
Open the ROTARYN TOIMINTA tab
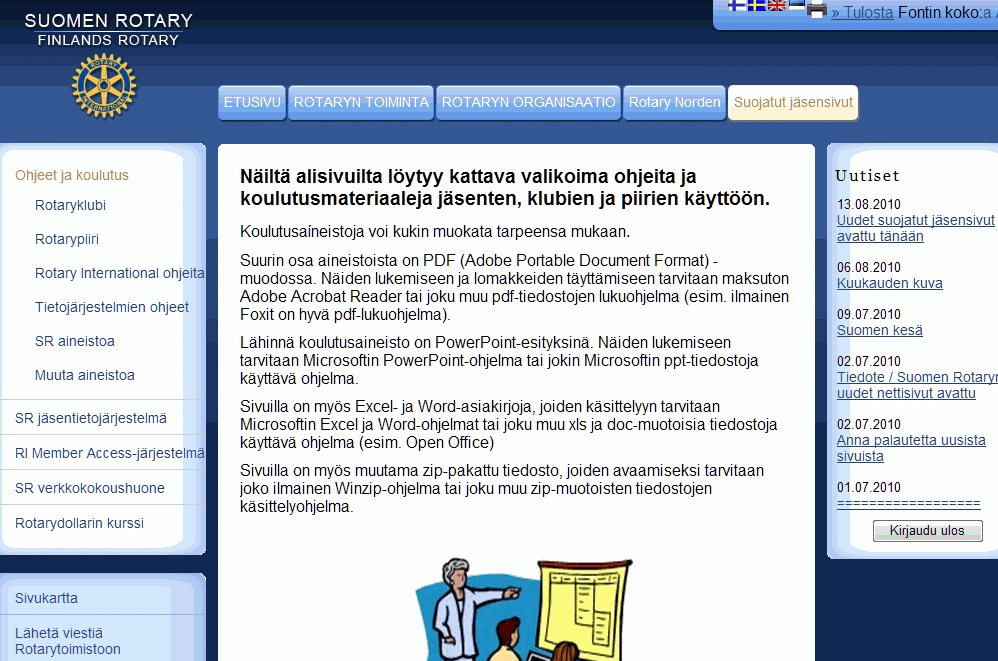coord(361,102)
